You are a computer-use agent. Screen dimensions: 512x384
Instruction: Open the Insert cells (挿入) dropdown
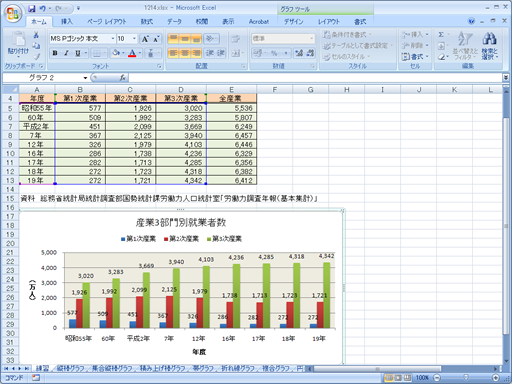415,35
